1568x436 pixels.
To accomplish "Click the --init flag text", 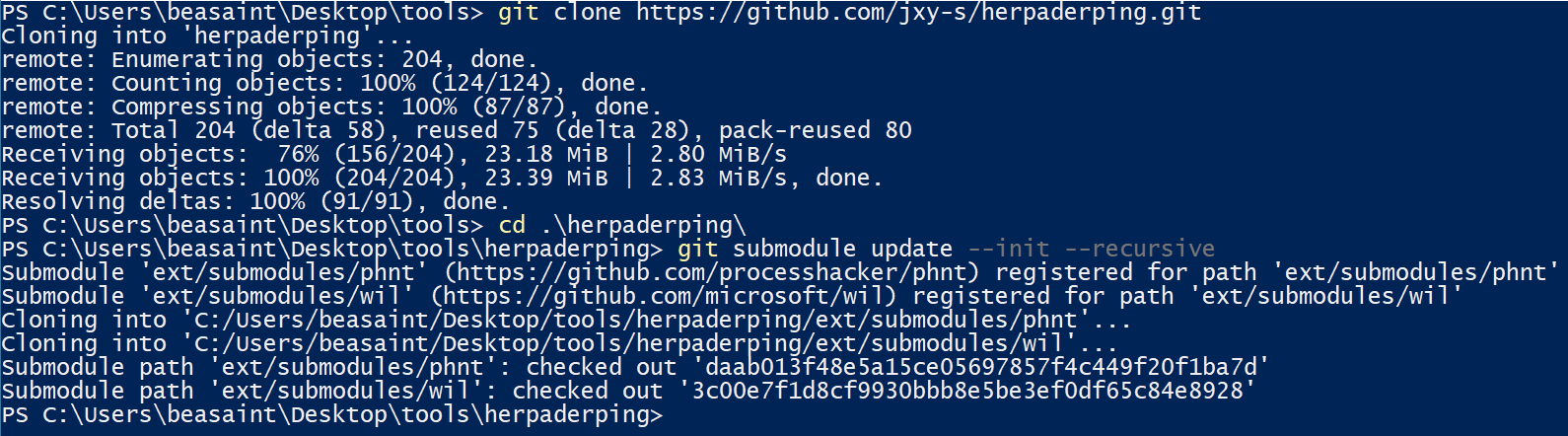I will click(1009, 249).
